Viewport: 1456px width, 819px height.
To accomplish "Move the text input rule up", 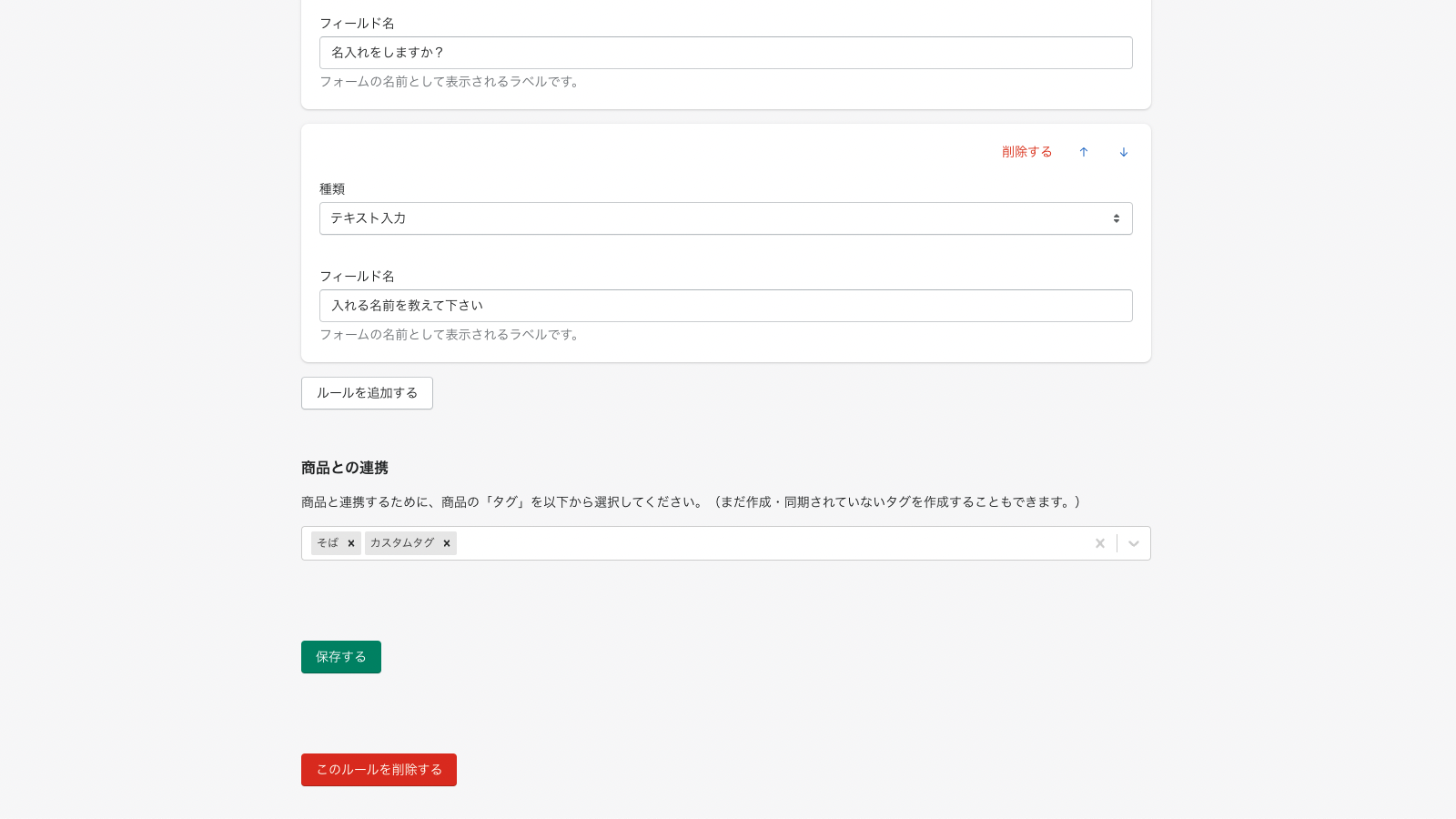I will point(1083,152).
